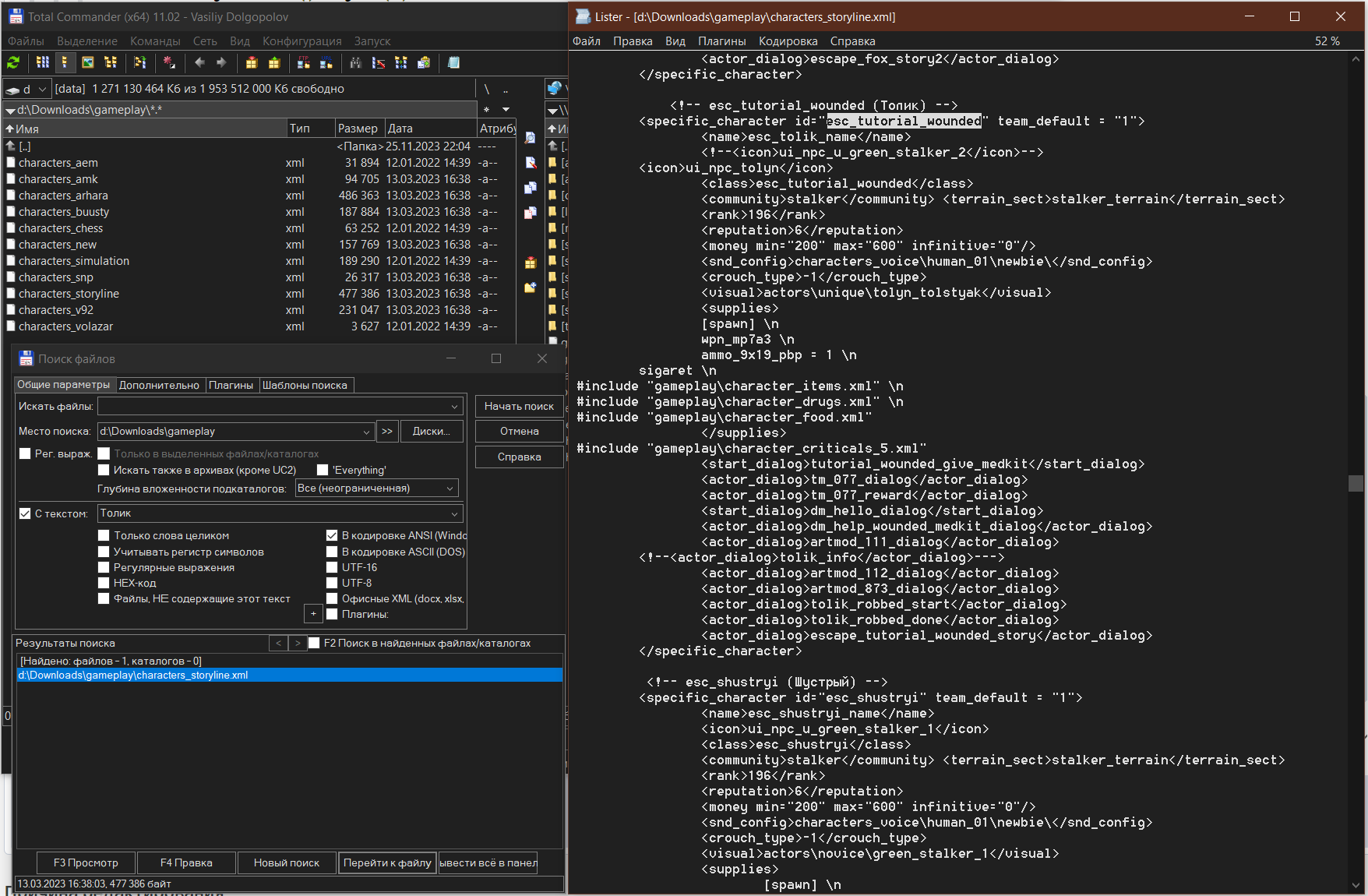Viewport: 1368px width, 896px height.
Task: Expand the 'Искать файлы' dropdown
Action: coord(454,406)
